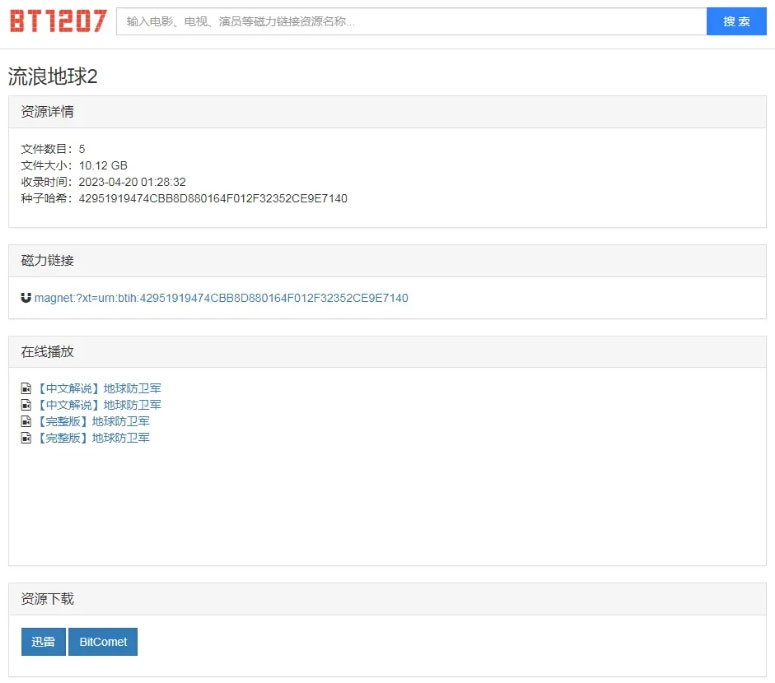Play the first 【完整版】地球防卫军 link
Viewport: 775px width, 683px height.
click(x=93, y=421)
